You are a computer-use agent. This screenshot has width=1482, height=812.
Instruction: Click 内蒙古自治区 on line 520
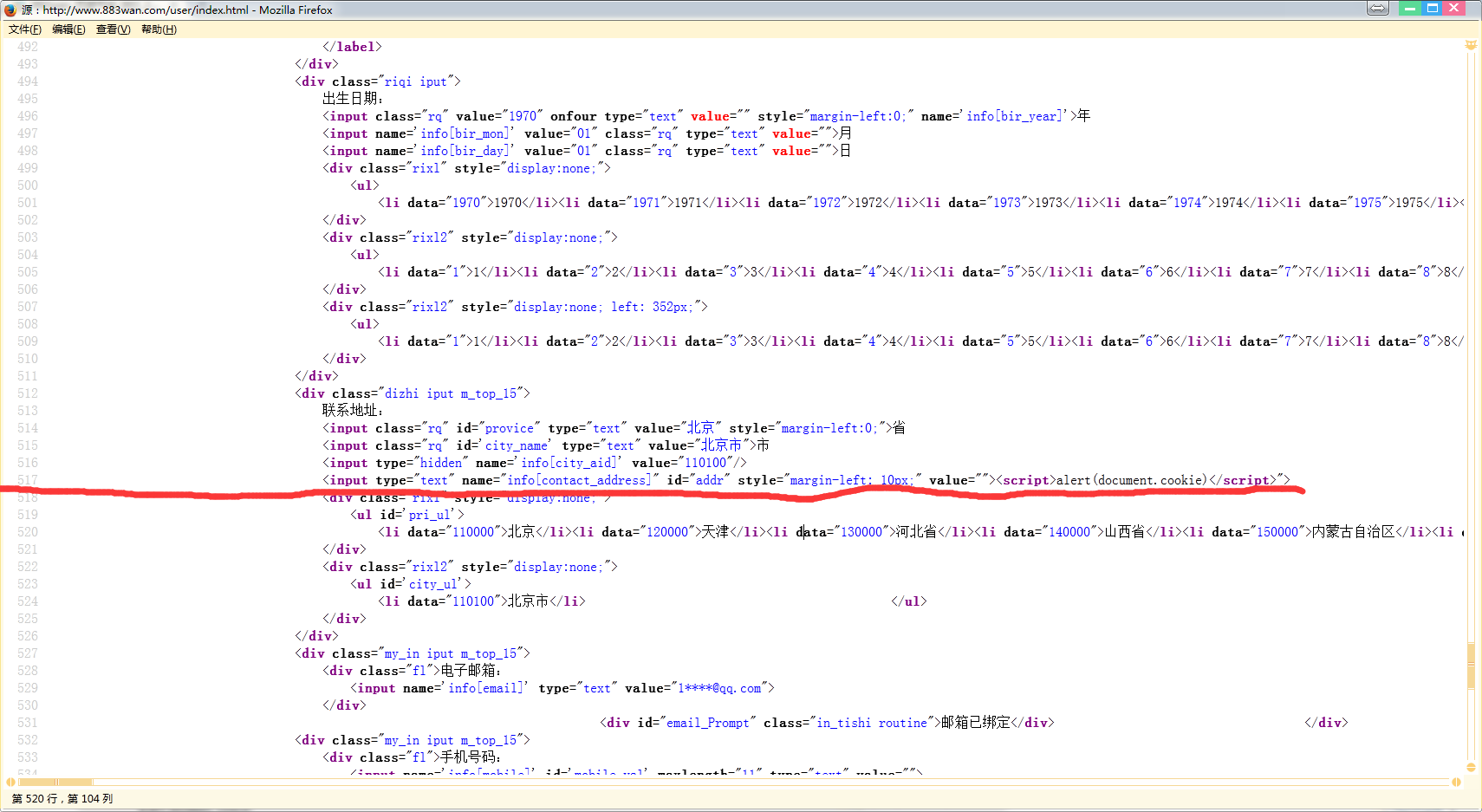click(x=1353, y=532)
